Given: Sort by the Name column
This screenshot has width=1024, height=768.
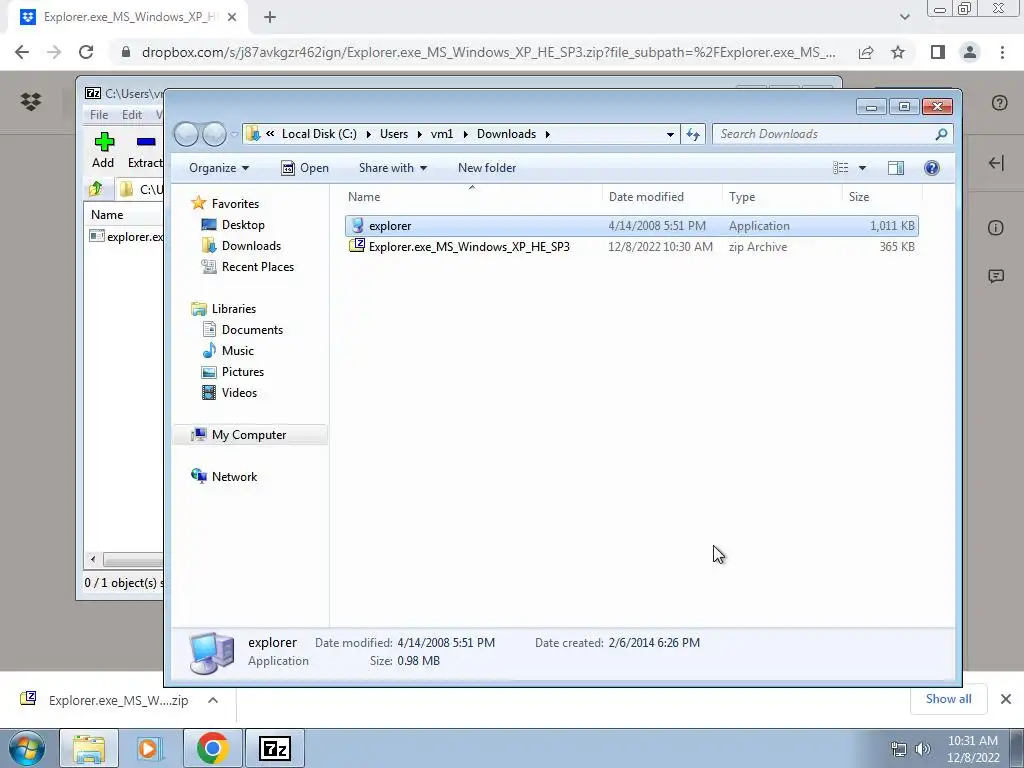Looking at the screenshot, I should [473, 197].
